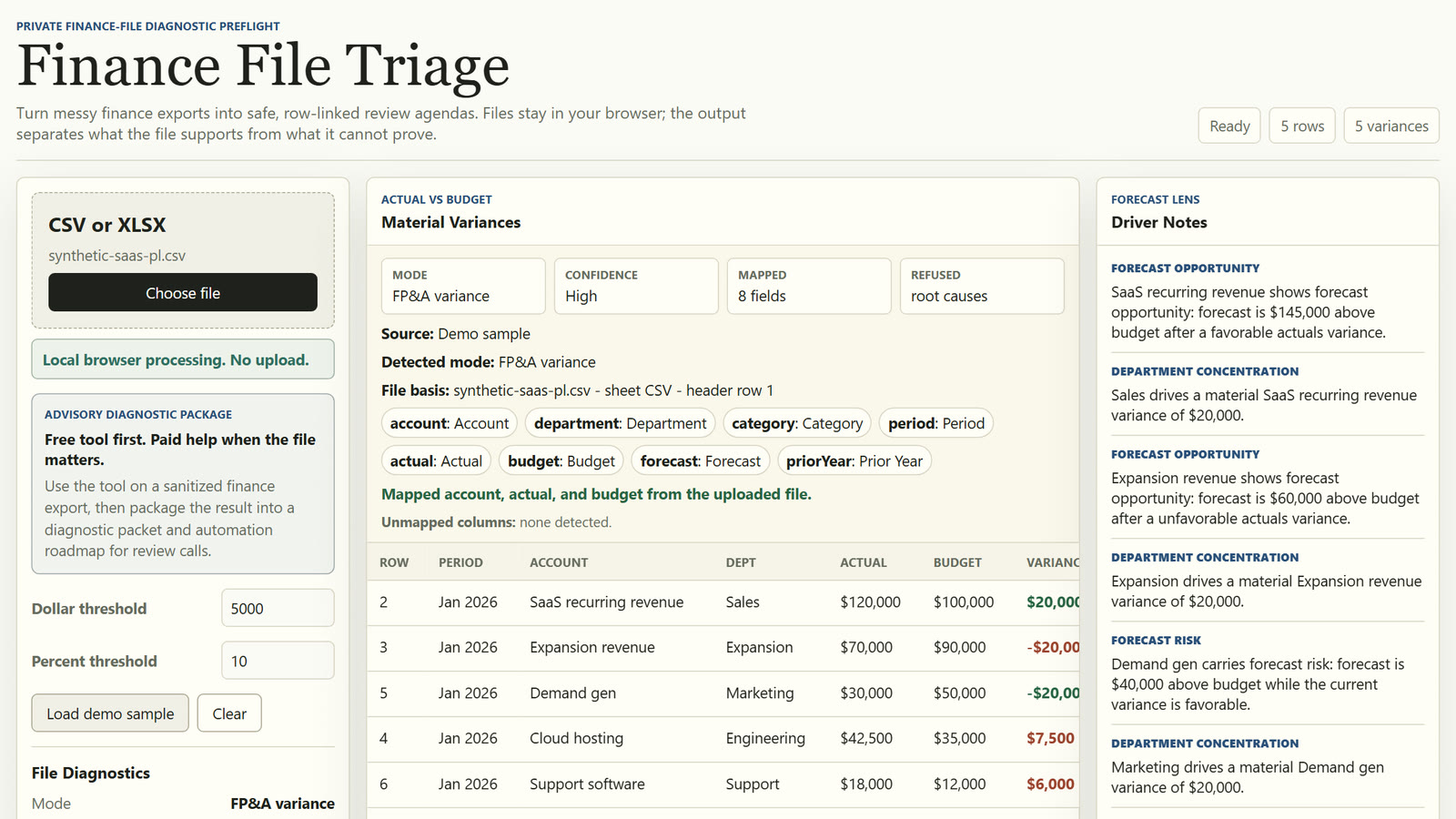Click the 5 variances badge
This screenshot has width=1456, height=819.
click(x=1391, y=126)
